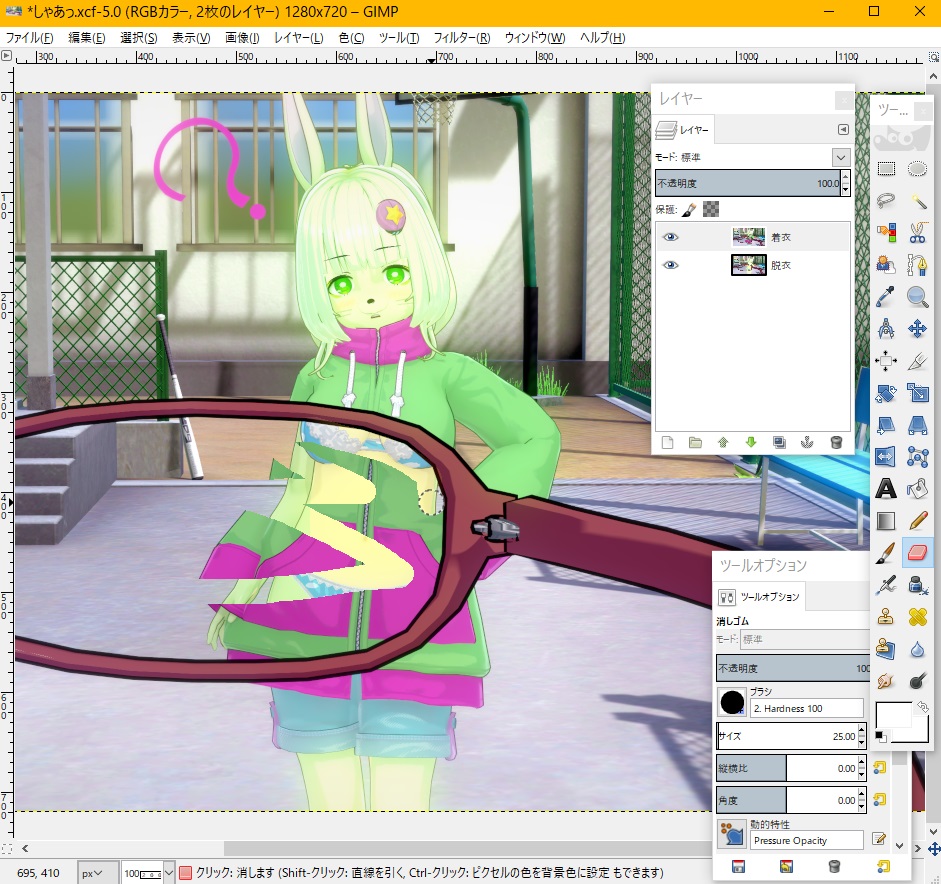Open the レイヤー menu in the menu bar
The width and height of the screenshot is (941, 884).
pos(298,38)
